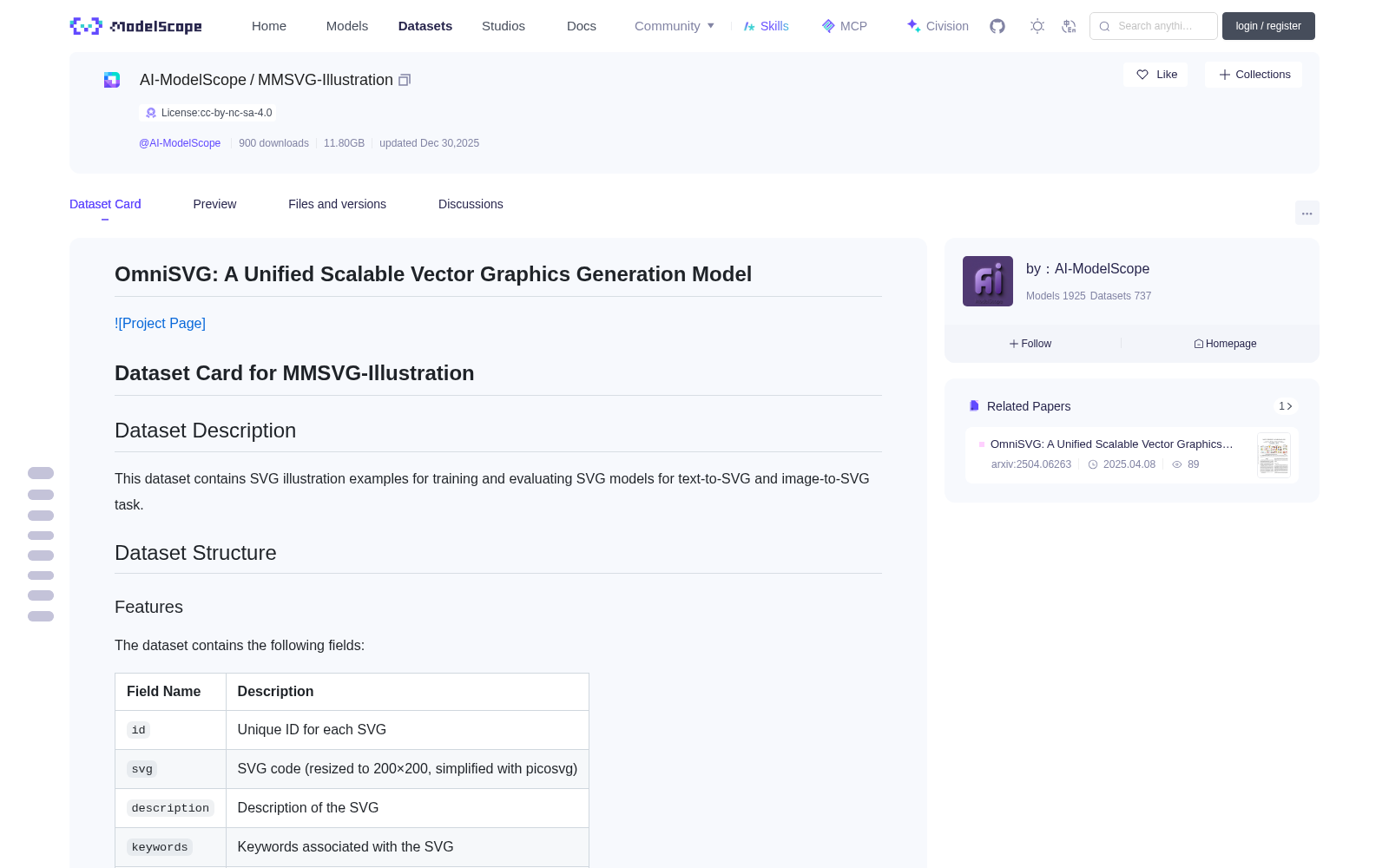Toggle light/dark theme sun icon
The height and width of the screenshot is (868, 1389).
point(1037,26)
